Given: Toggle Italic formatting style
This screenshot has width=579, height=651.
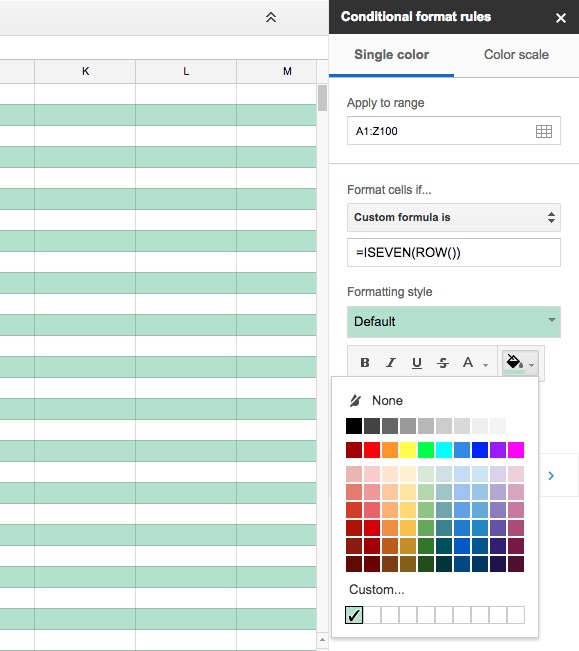Looking at the screenshot, I should click(x=391, y=363).
